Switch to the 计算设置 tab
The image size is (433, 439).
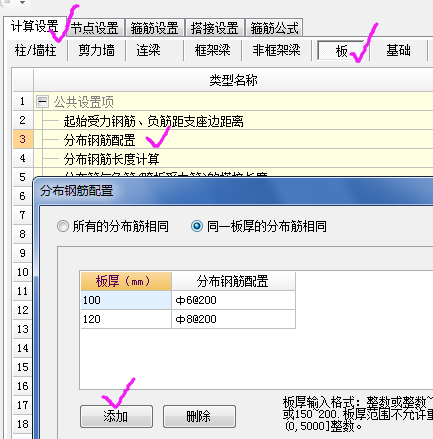coord(35,27)
